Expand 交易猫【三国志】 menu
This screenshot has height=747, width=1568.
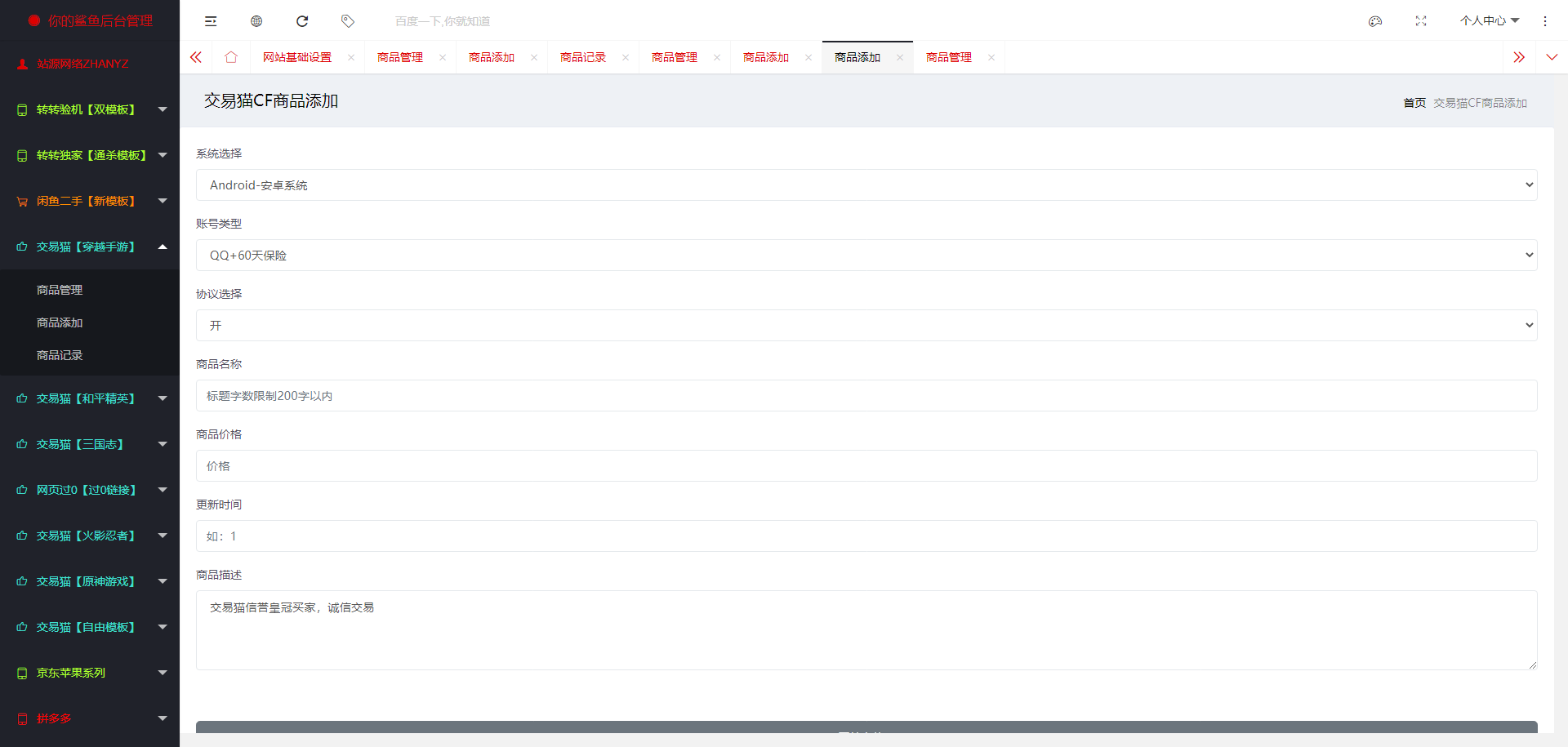point(90,444)
